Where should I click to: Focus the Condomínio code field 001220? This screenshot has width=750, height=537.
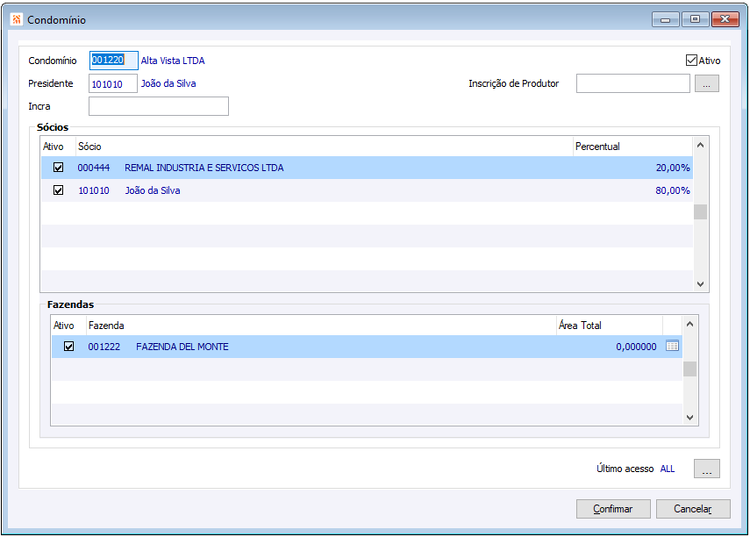coord(113,60)
